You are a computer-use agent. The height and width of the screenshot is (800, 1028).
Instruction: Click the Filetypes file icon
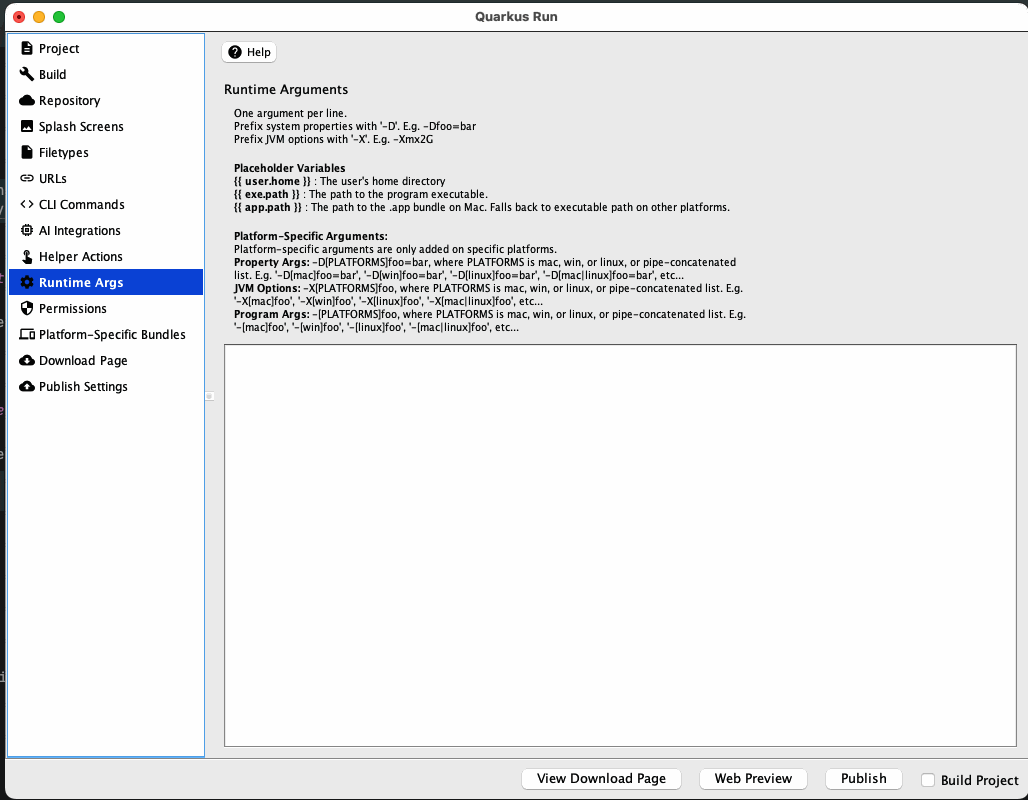click(x=27, y=152)
